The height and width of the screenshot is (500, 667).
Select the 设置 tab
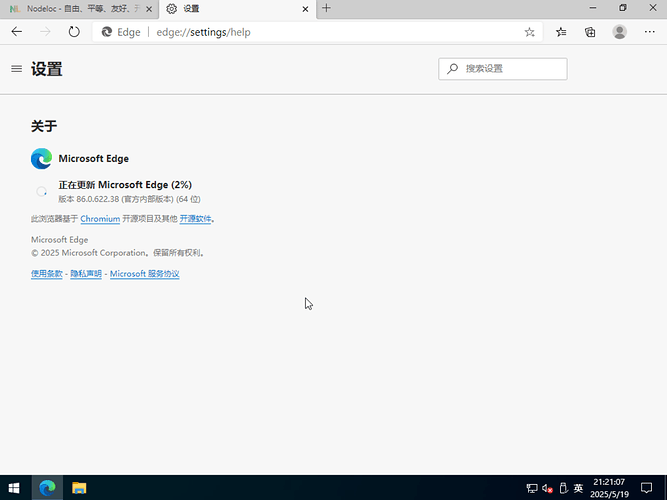[236, 9]
